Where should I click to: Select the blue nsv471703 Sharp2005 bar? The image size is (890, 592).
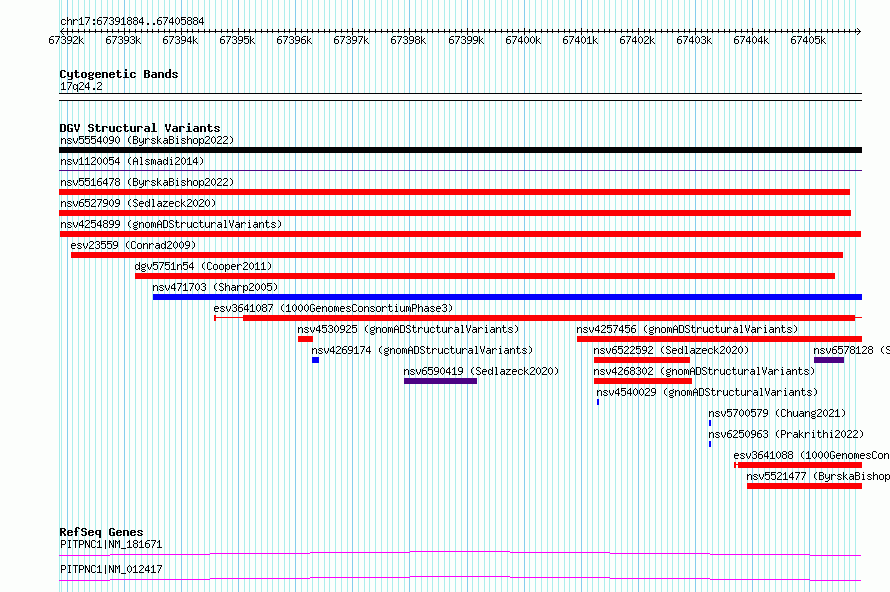[x=506, y=297]
